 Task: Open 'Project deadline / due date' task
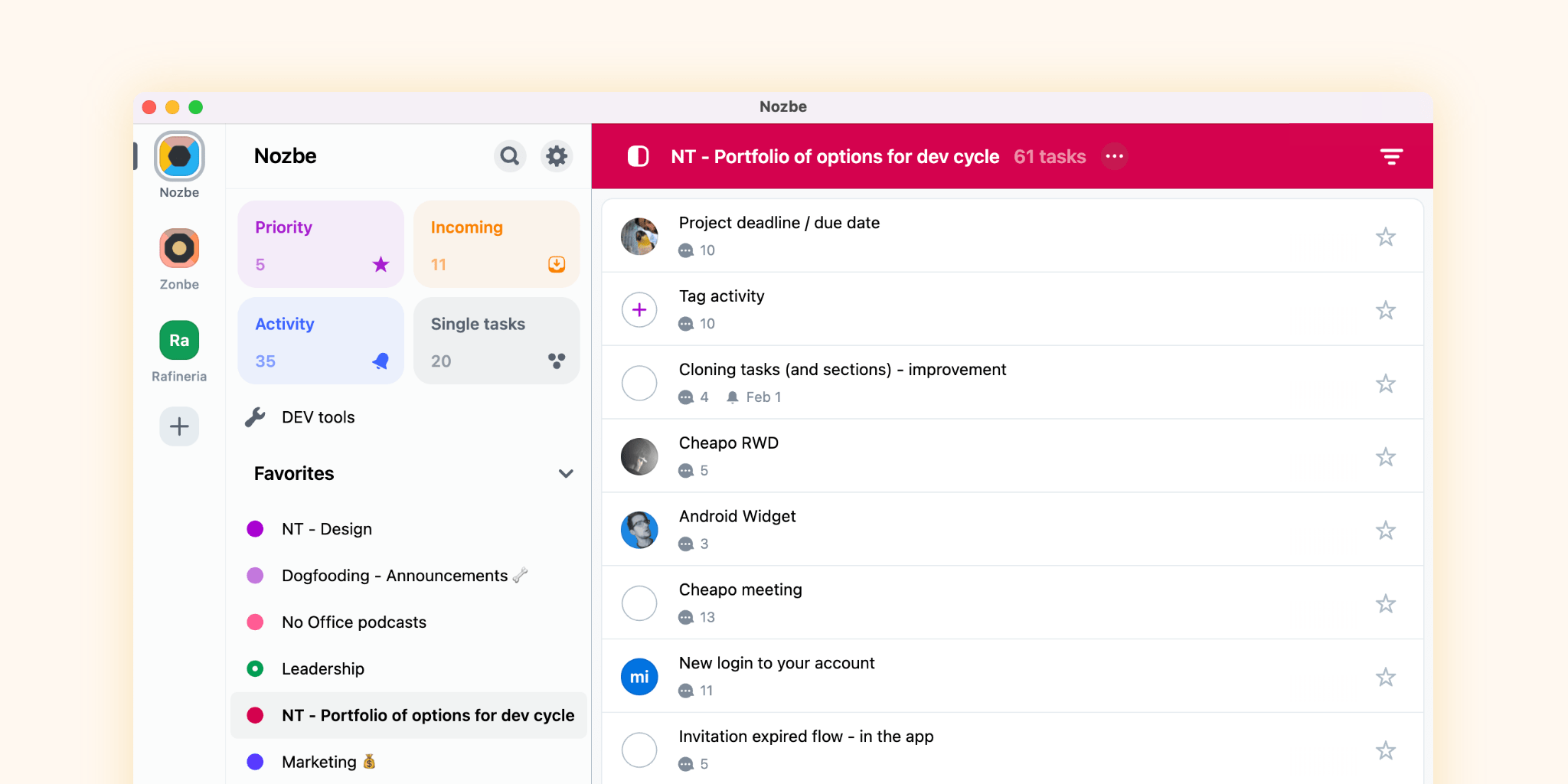pyautogui.click(x=779, y=223)
